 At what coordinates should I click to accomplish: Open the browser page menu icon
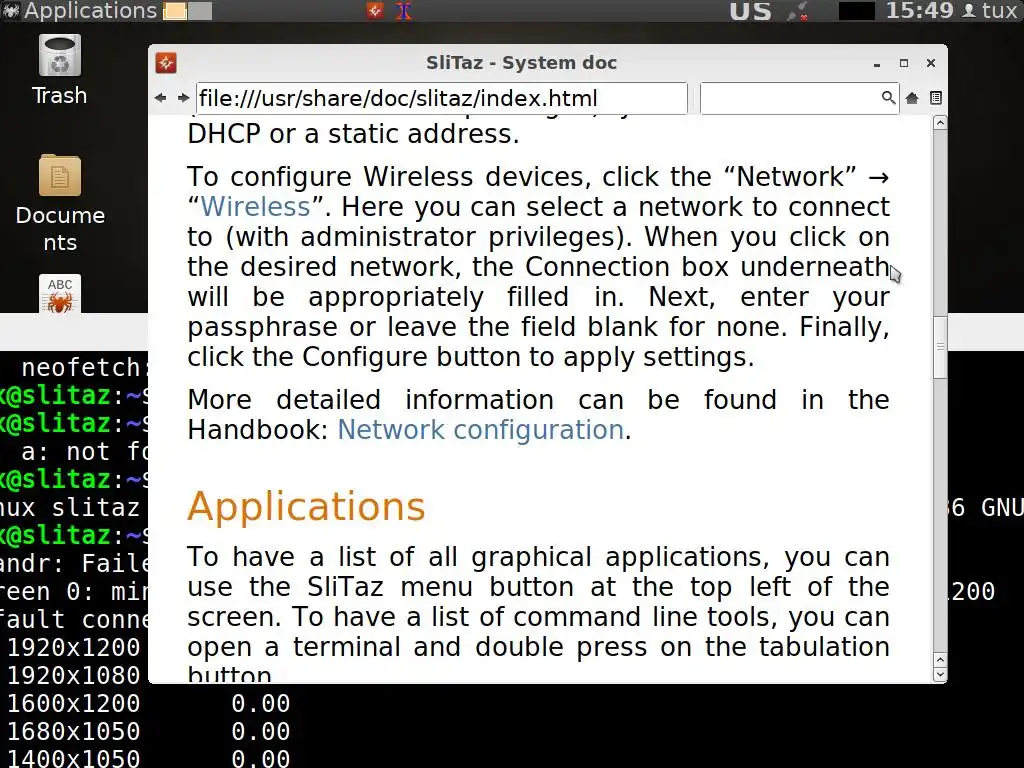936,98
